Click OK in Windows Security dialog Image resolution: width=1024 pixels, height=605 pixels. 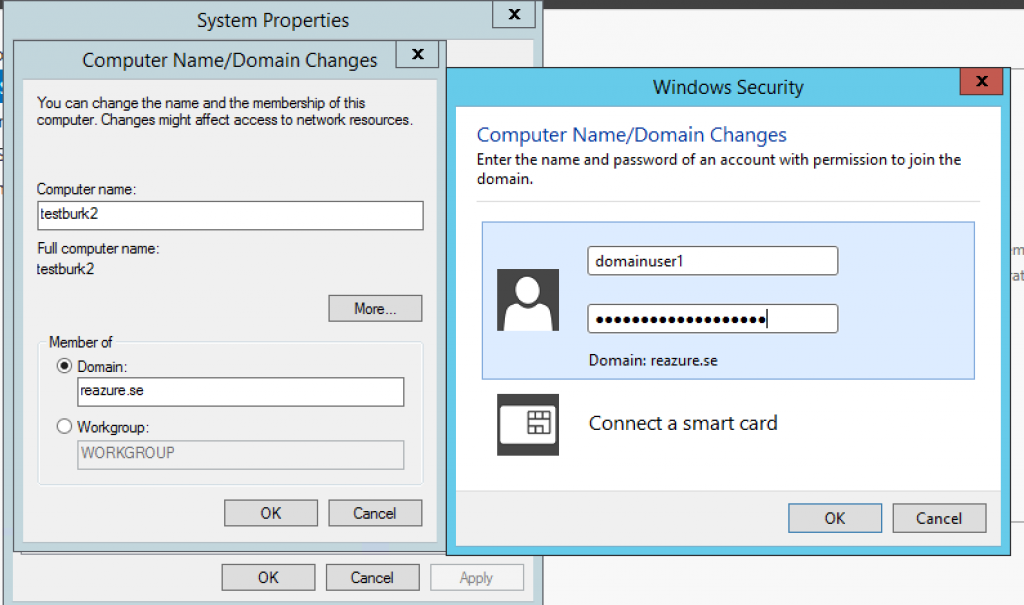click(834, 518)
